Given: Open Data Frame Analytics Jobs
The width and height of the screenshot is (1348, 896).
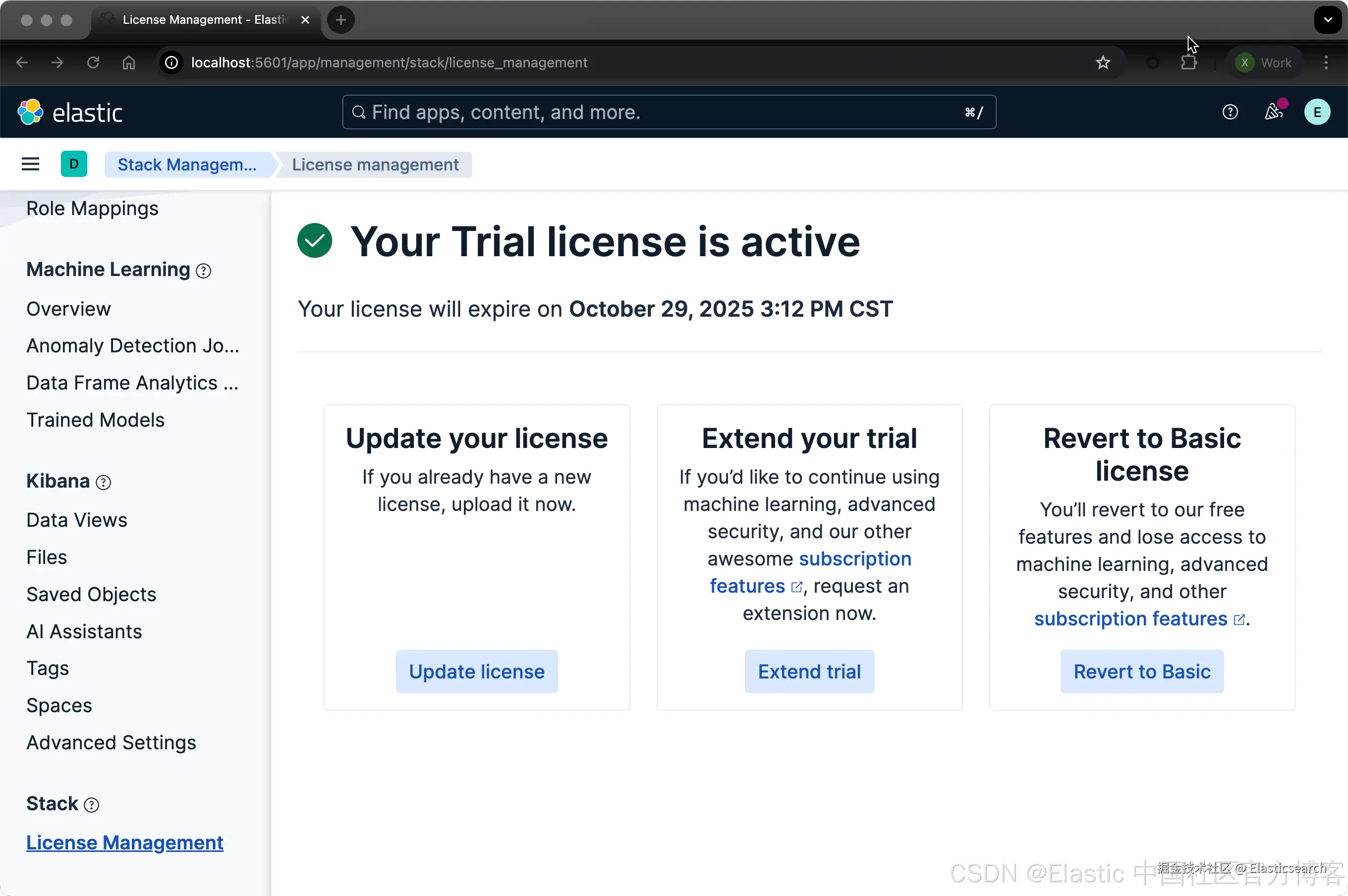Looking at the screenshot, I should point(133,383).
